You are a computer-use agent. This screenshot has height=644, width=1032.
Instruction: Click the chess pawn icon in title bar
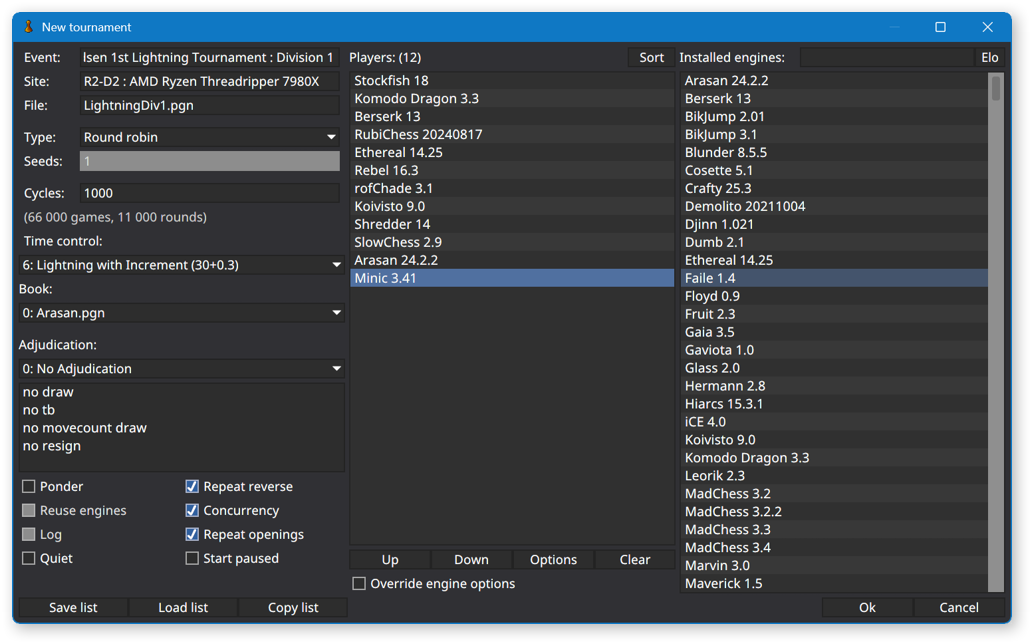28,27
